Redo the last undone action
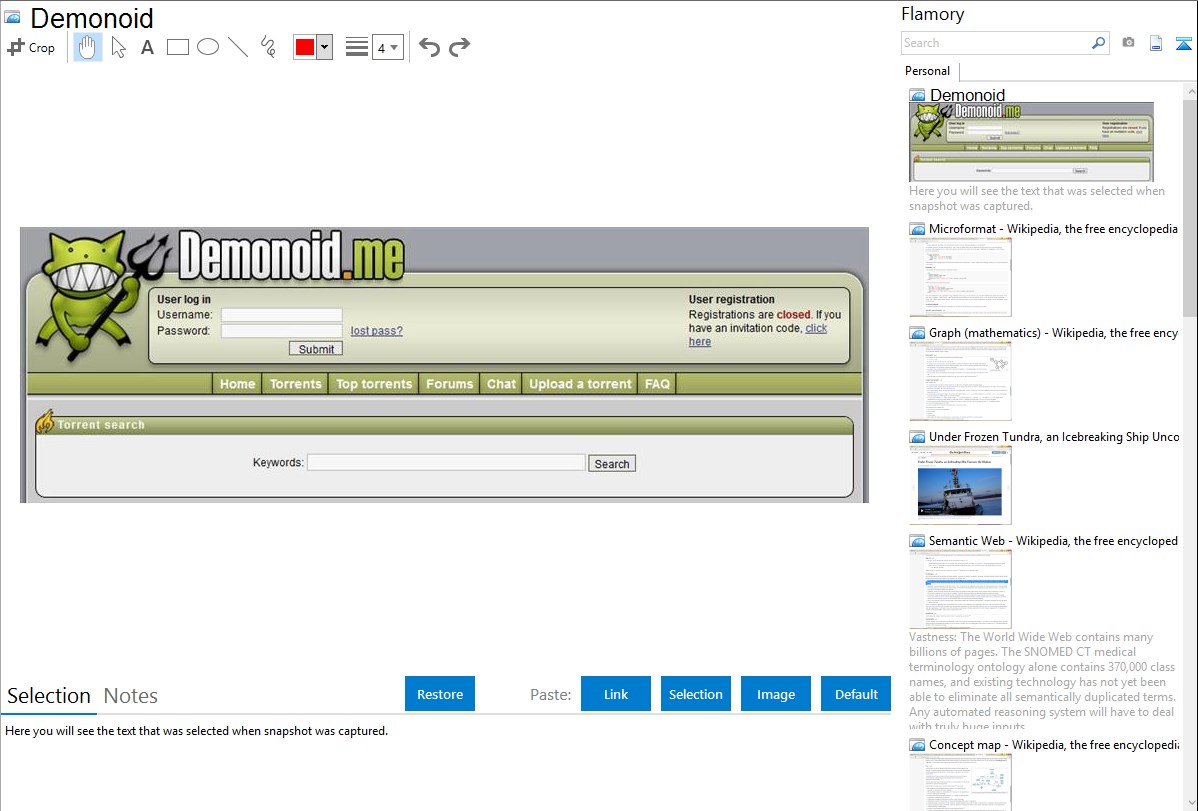The image size is (1198, 811). coord(459,47)
